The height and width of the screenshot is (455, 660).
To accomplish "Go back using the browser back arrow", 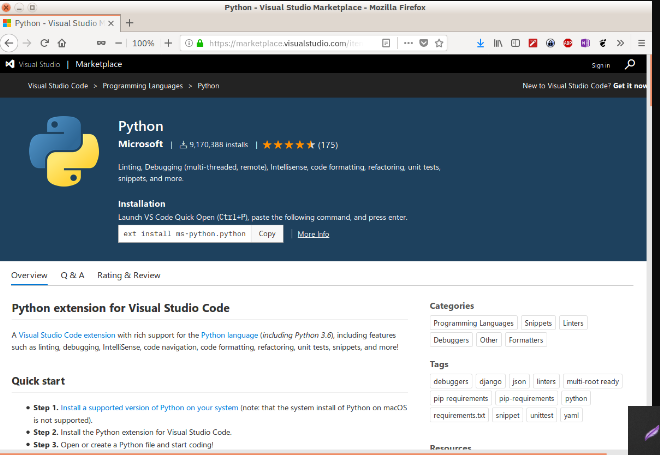I will 9,43.
